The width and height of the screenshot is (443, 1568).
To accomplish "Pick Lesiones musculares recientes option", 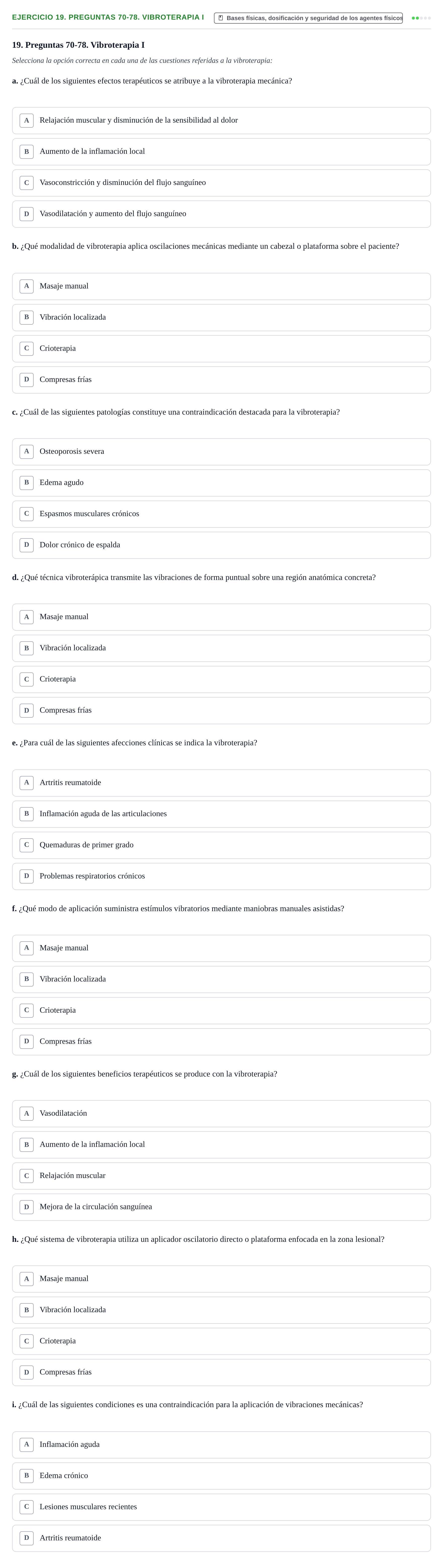I will [x=222, y=1507].
